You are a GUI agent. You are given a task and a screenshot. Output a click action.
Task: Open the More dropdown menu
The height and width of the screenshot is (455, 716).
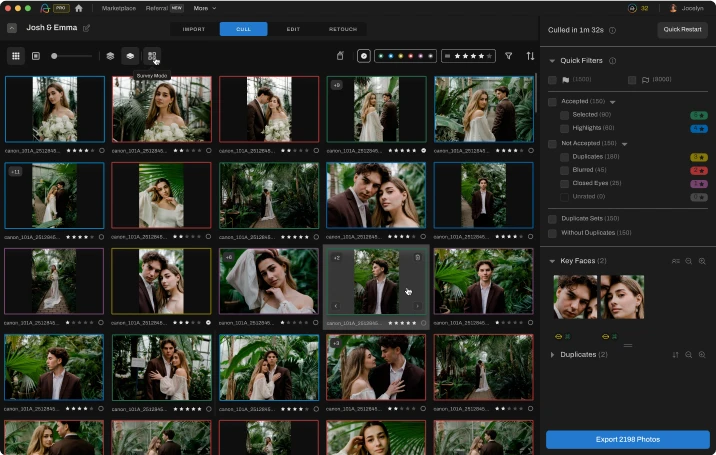click(x=204, y=8)
